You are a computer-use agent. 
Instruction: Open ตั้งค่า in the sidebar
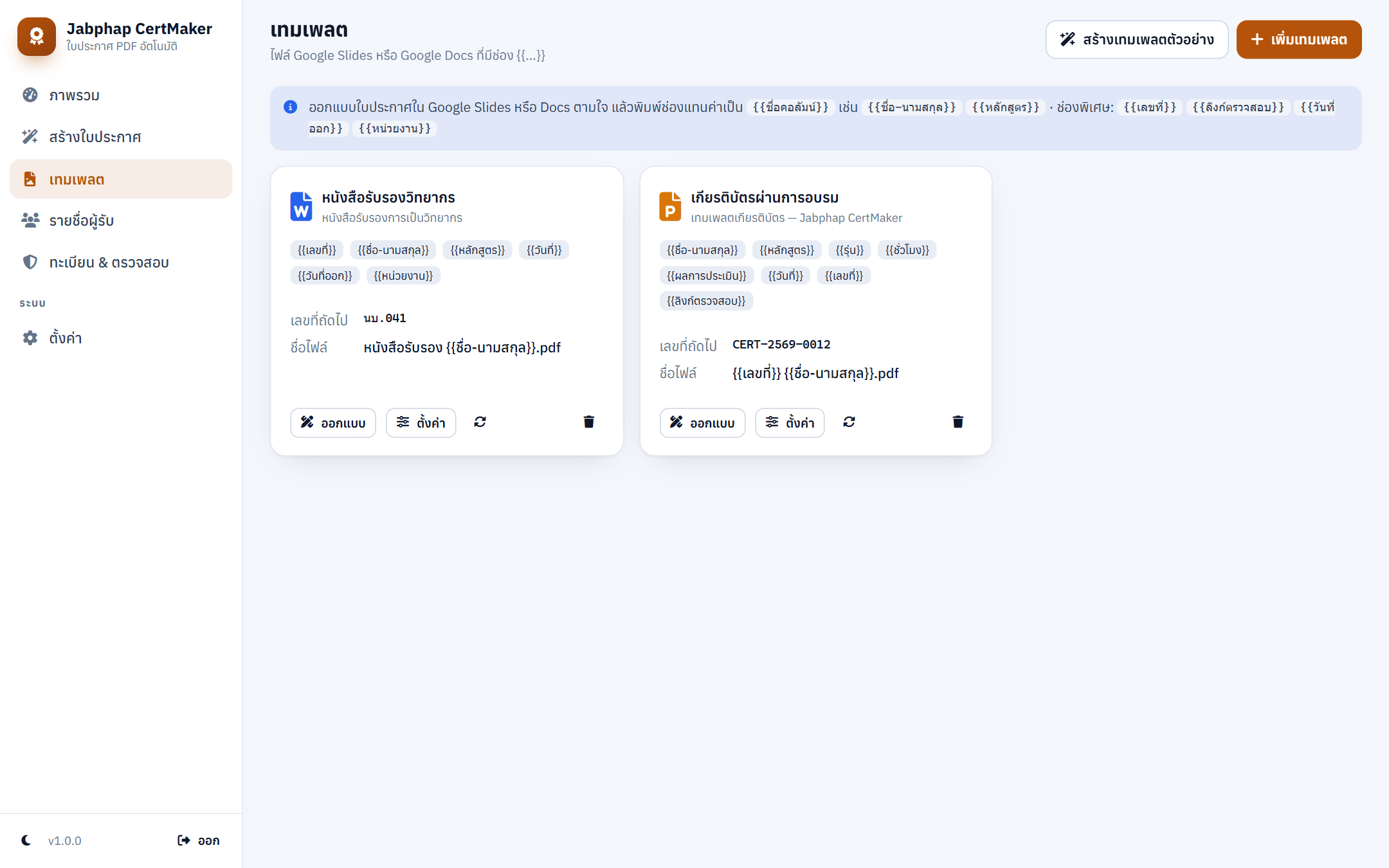click(x=121, y=338)
